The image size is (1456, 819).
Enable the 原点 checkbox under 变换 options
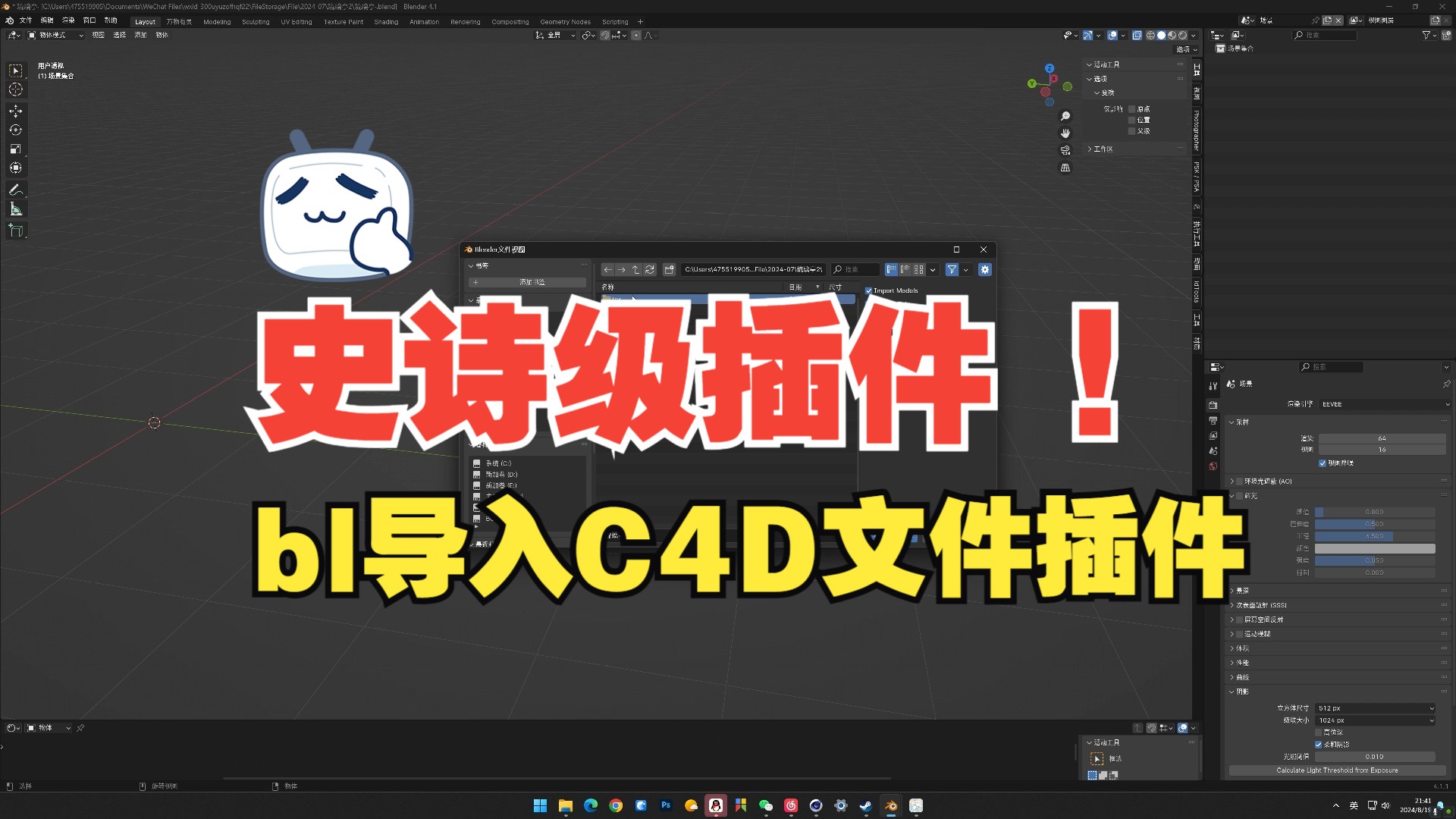[x=1132, y=109]
